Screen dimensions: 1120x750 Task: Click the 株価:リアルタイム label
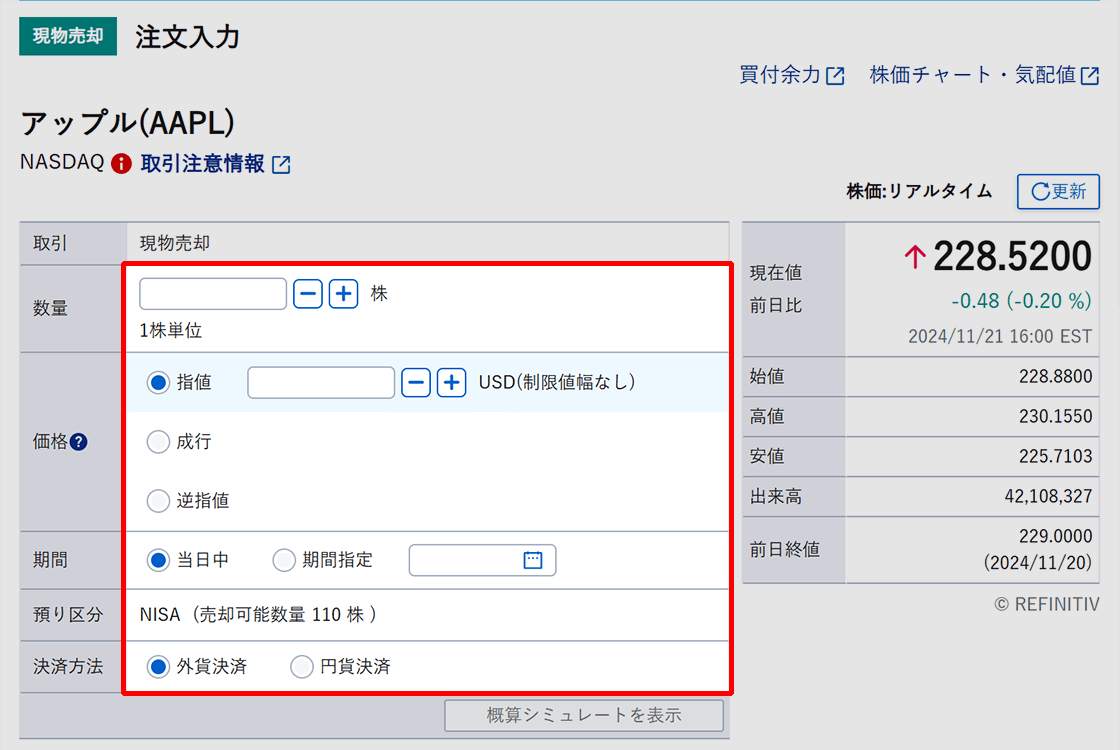pos(919,191)
